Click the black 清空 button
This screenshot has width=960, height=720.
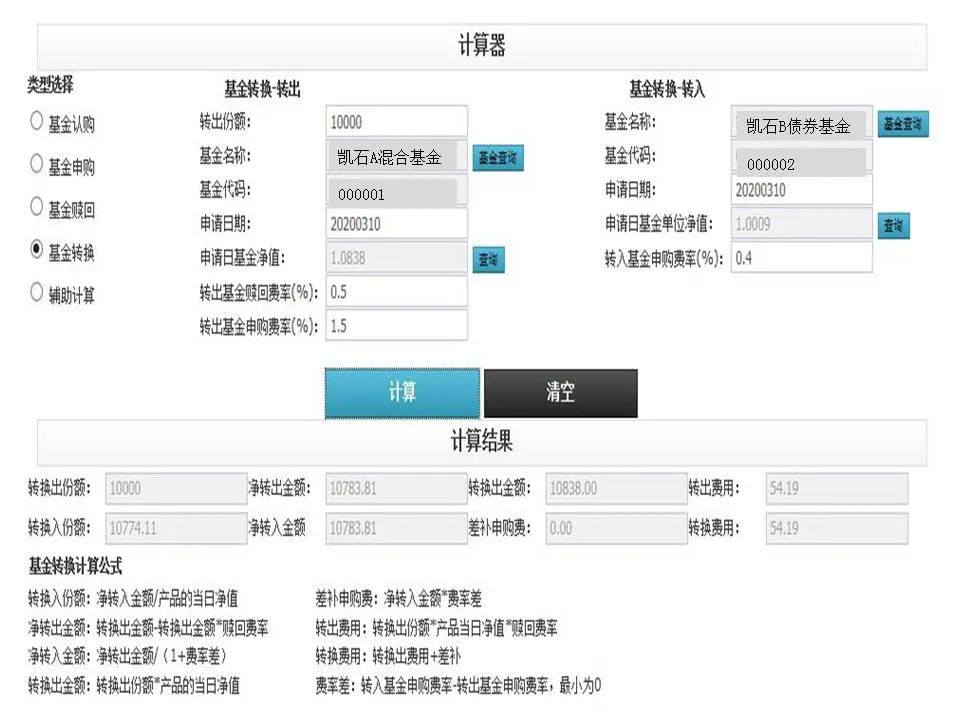(x=561, y=393)
